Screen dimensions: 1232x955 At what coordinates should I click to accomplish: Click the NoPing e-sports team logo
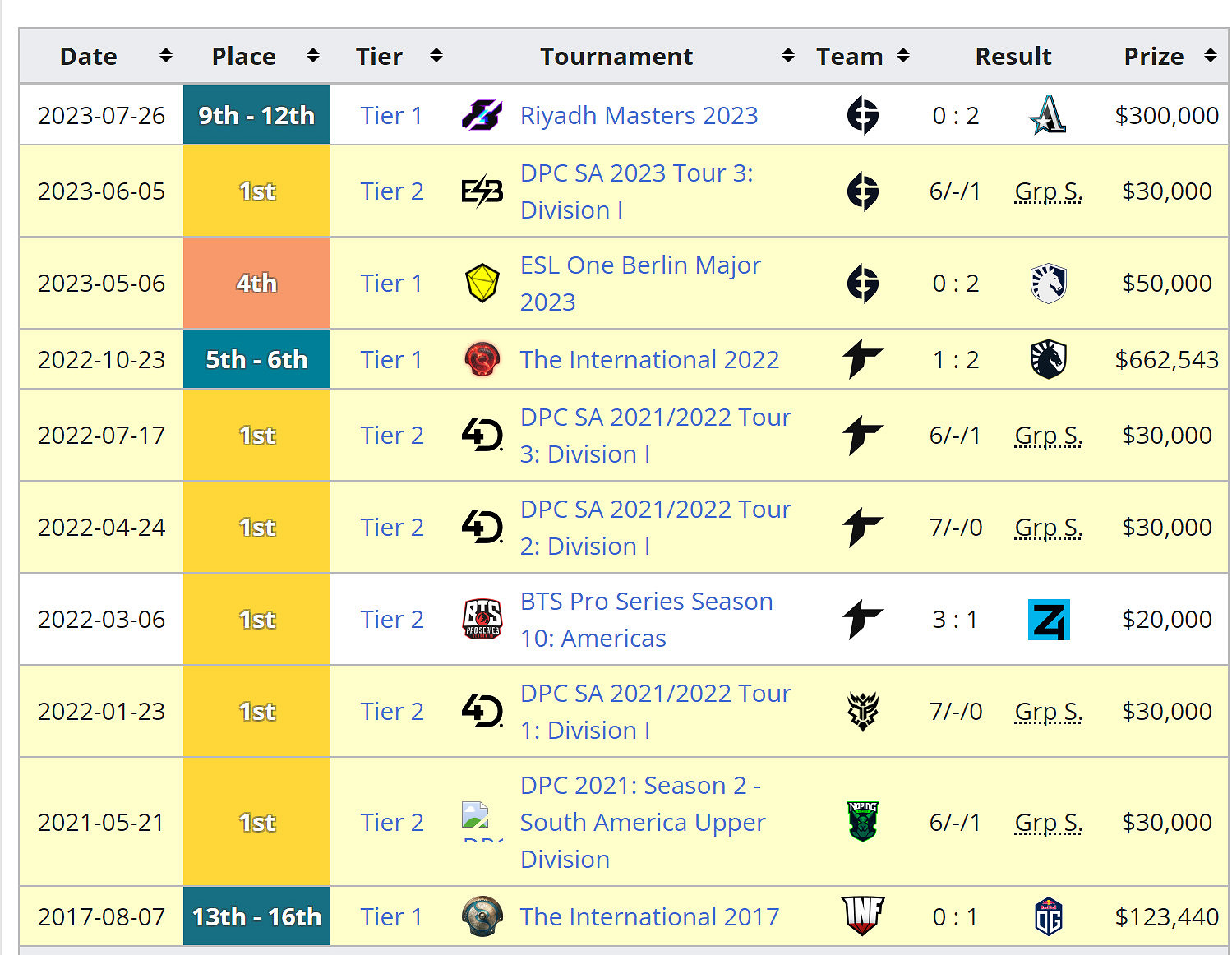(862, 822)
